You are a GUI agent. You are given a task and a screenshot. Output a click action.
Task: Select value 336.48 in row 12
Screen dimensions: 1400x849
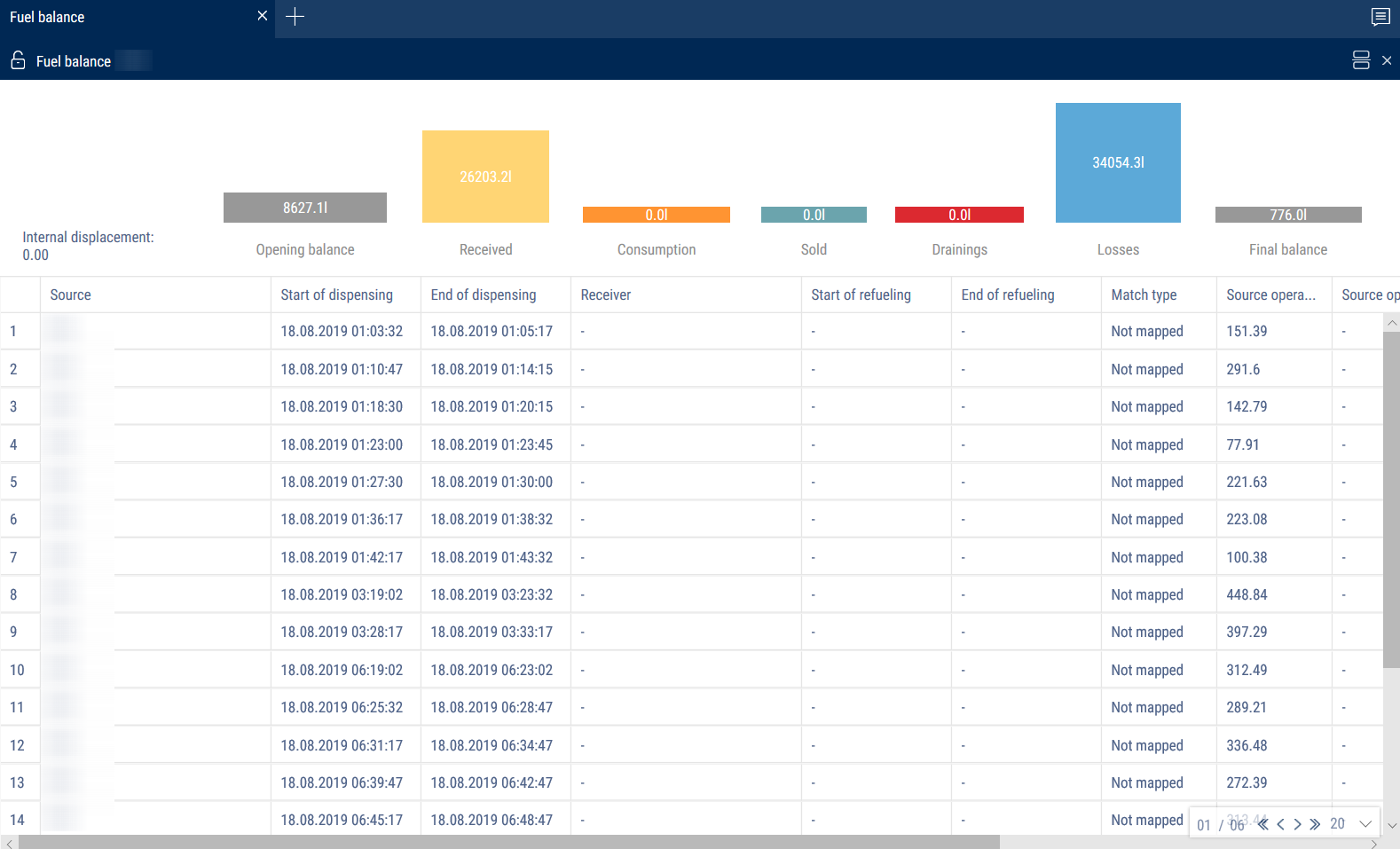pyautogui.click(x=1247, y=745)
